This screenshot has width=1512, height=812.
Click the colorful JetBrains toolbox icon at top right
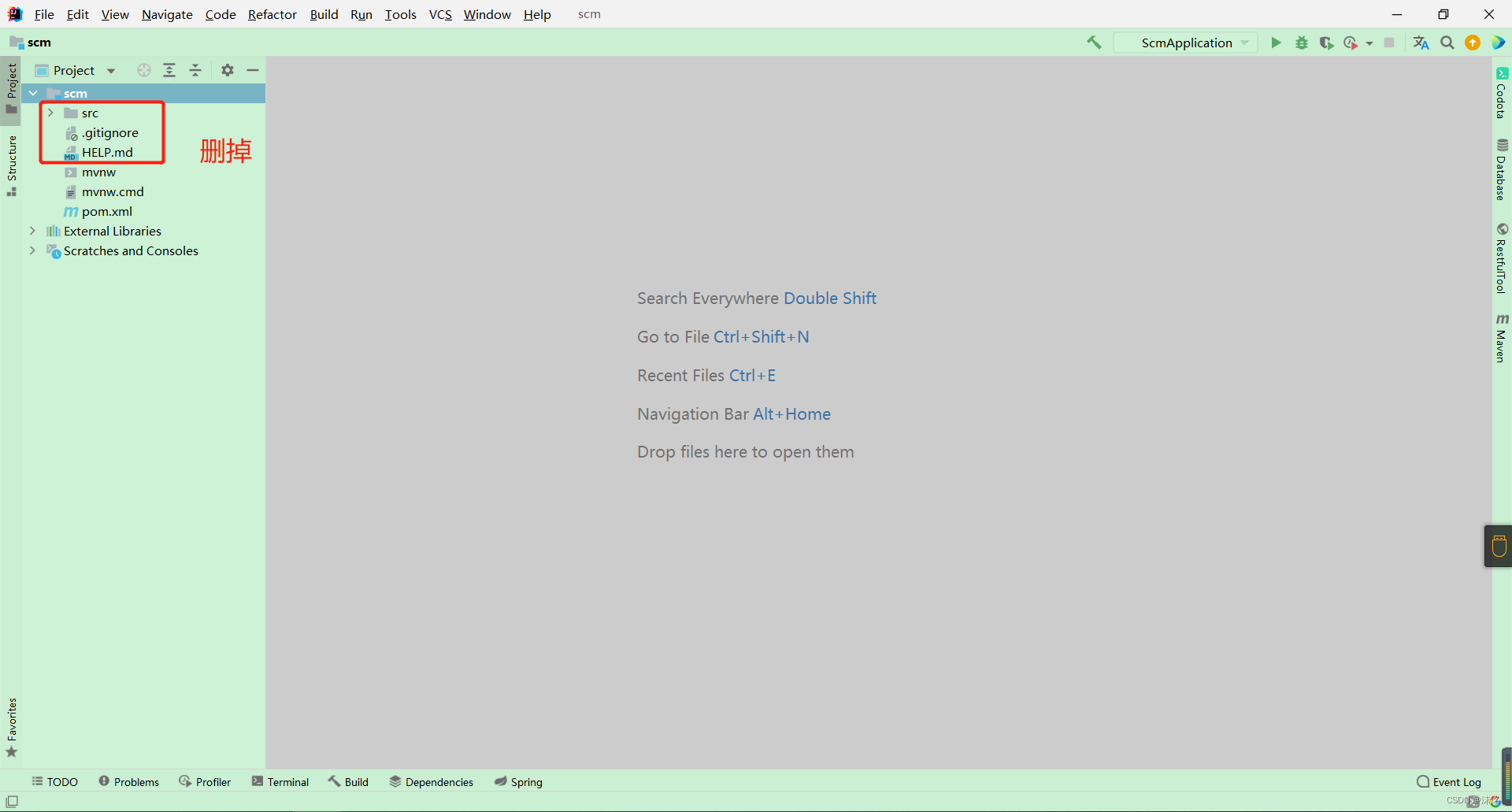(x=1499, y=43)
